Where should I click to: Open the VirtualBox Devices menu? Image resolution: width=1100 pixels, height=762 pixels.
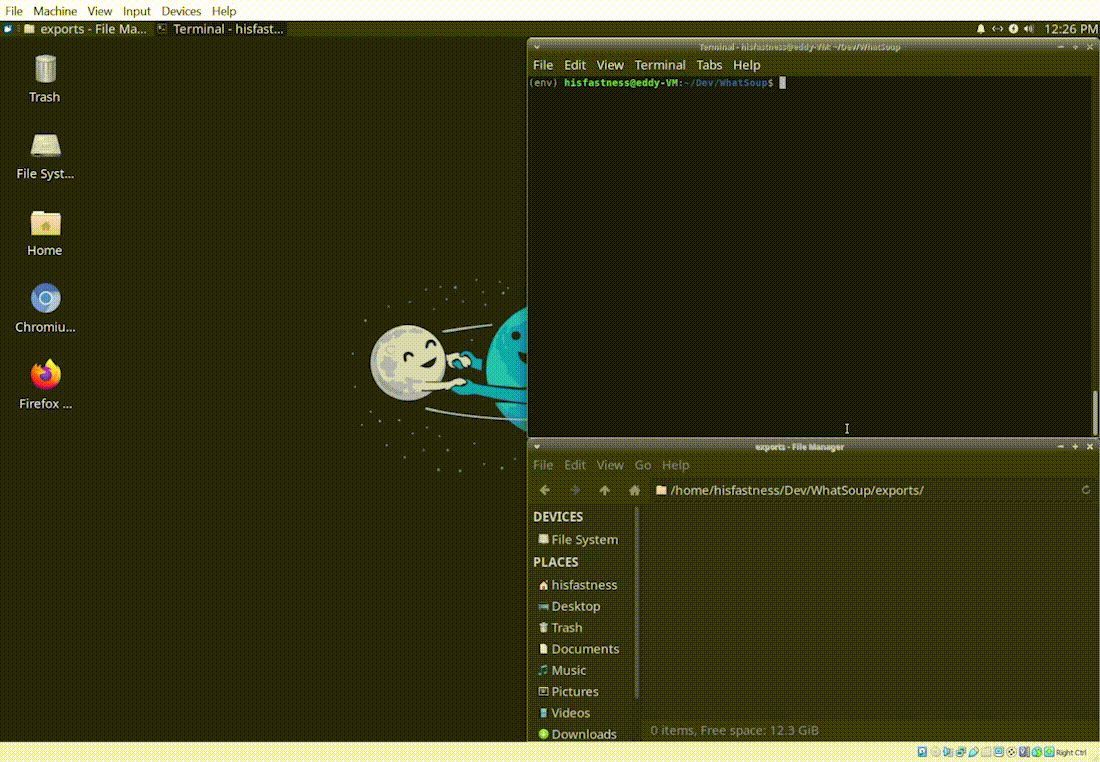pyautogui.click(x=181, y=11)
